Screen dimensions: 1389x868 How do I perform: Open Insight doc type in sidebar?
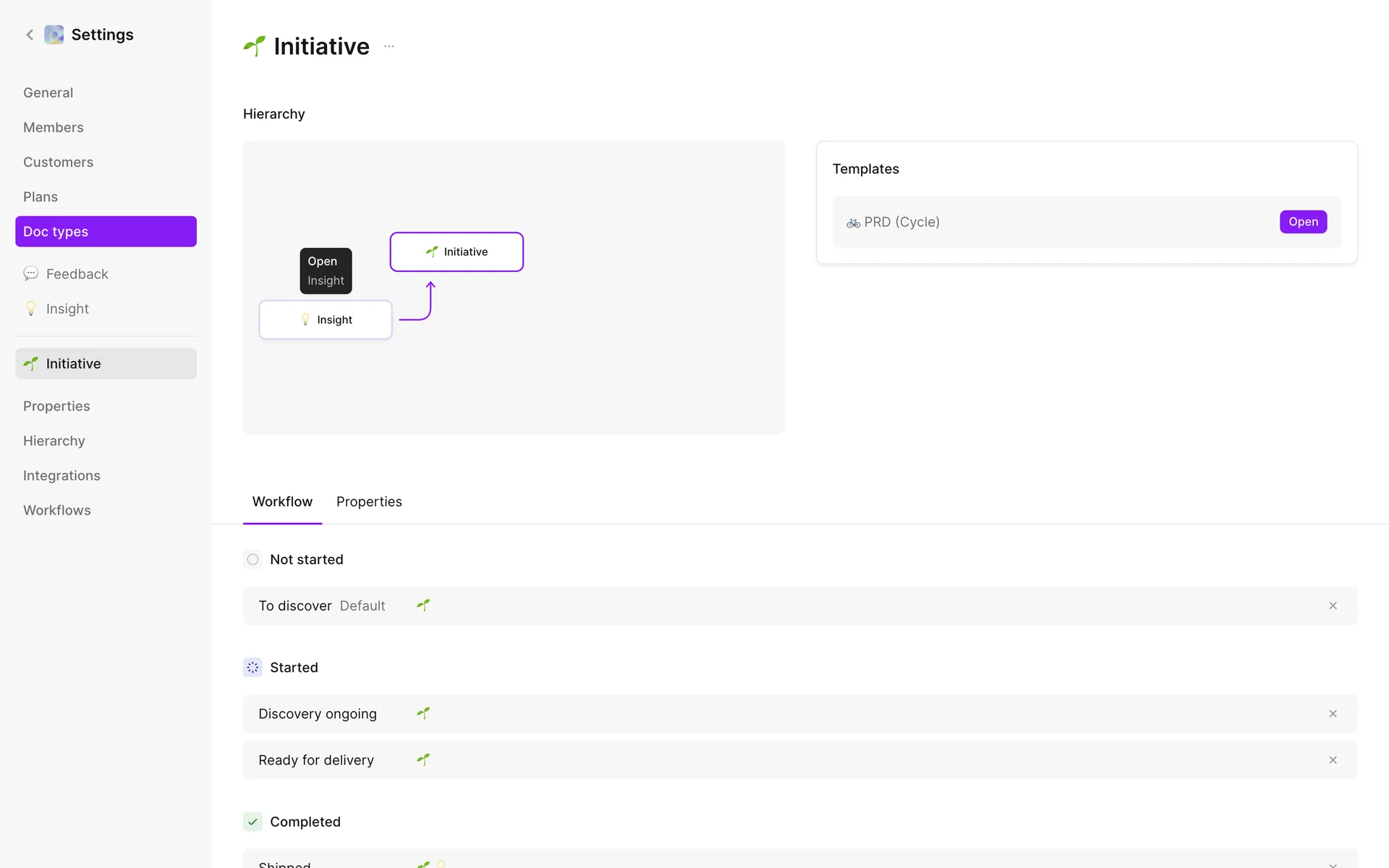click(67, 309)
